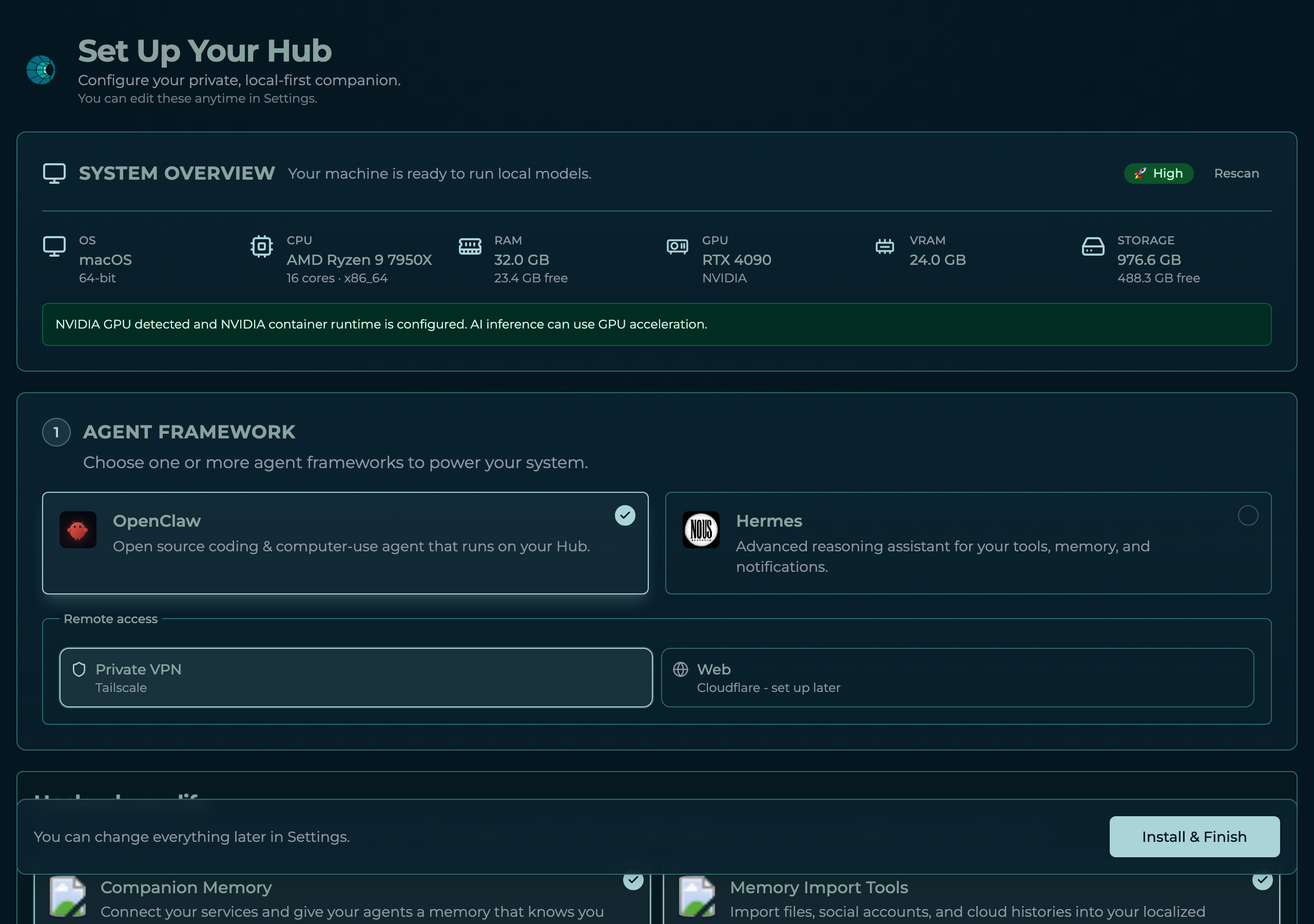Toggle the Companion Memory checkmark
The width and height of the screenshot is (1314, 924).
tap(633, 880)
